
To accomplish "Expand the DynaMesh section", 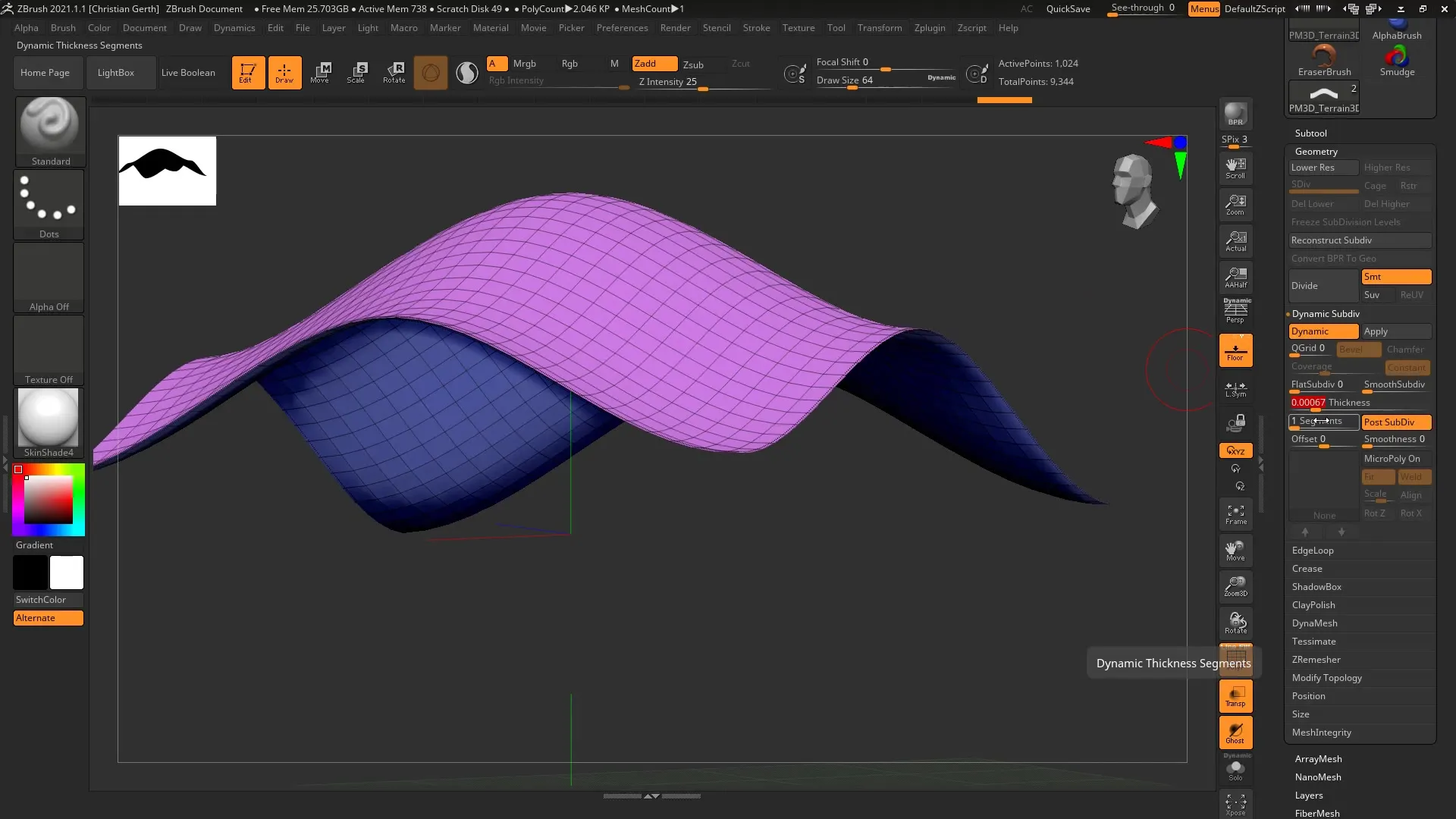I will coord(1315,623).
